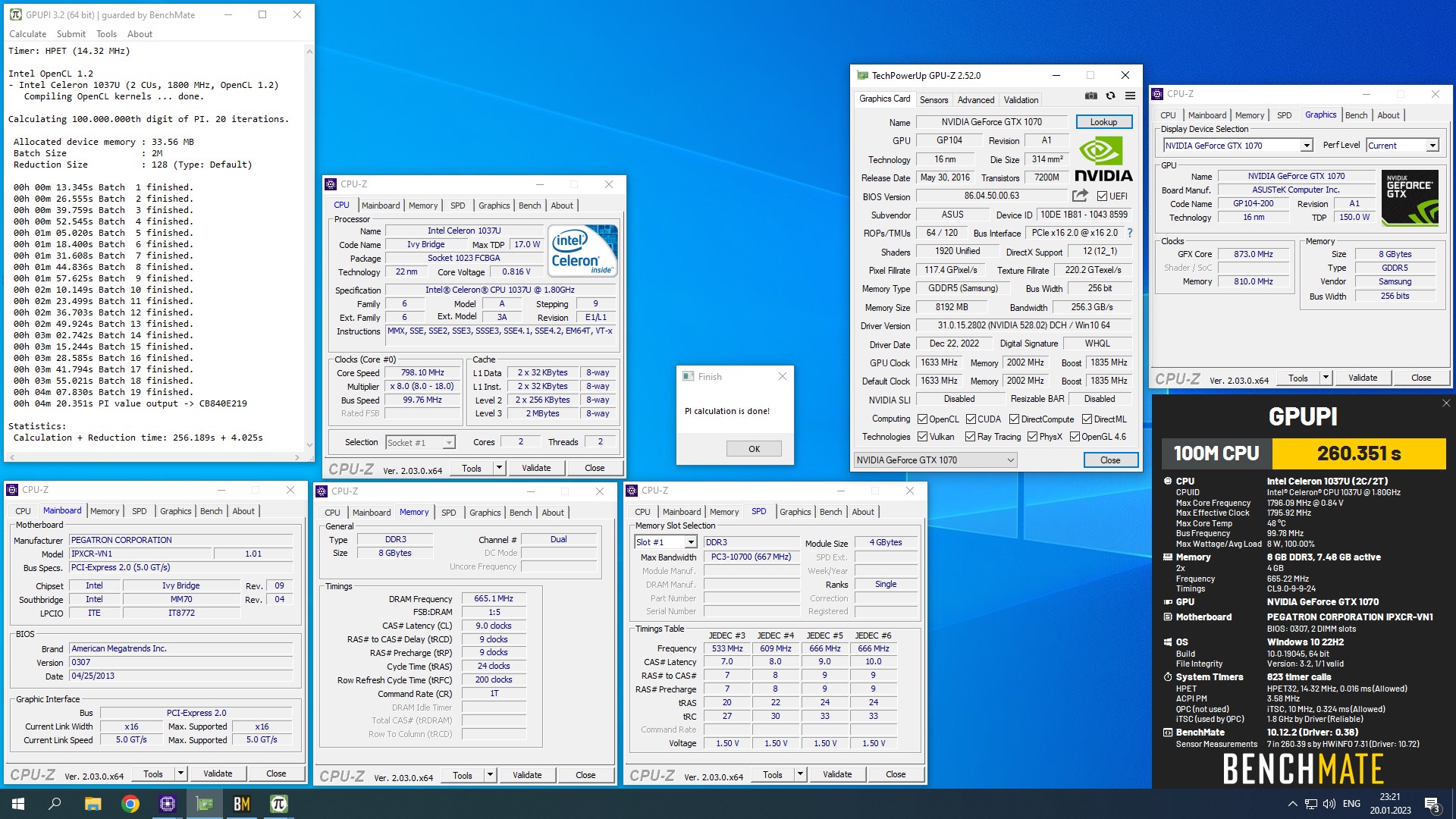The image size is (1456, 819).
Task: Toggle OpenCL checkbox in GPU-Z
Action: (922, 419)
